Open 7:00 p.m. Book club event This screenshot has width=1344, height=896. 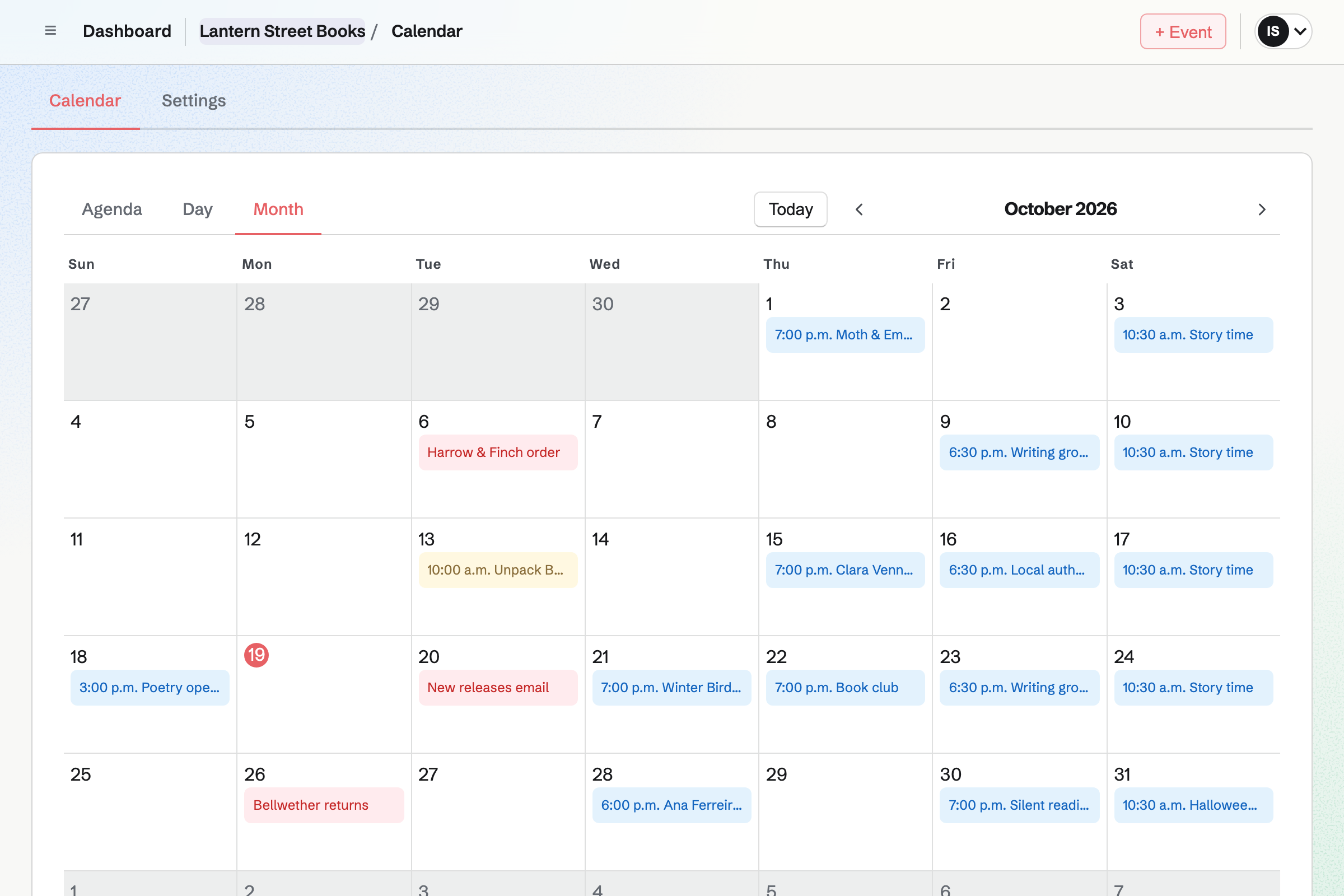coord(845,688)
